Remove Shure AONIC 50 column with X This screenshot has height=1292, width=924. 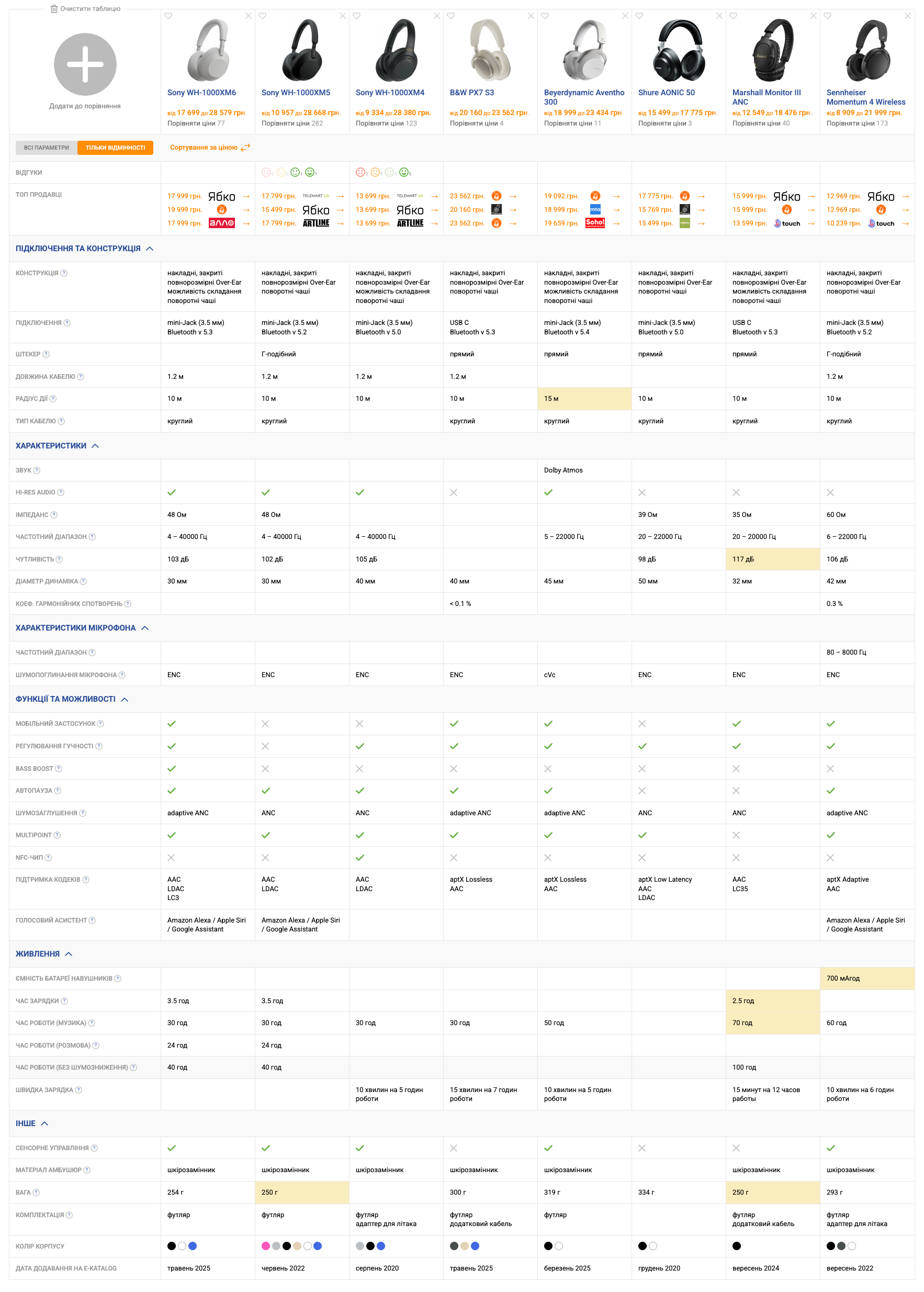click(719, 16)
